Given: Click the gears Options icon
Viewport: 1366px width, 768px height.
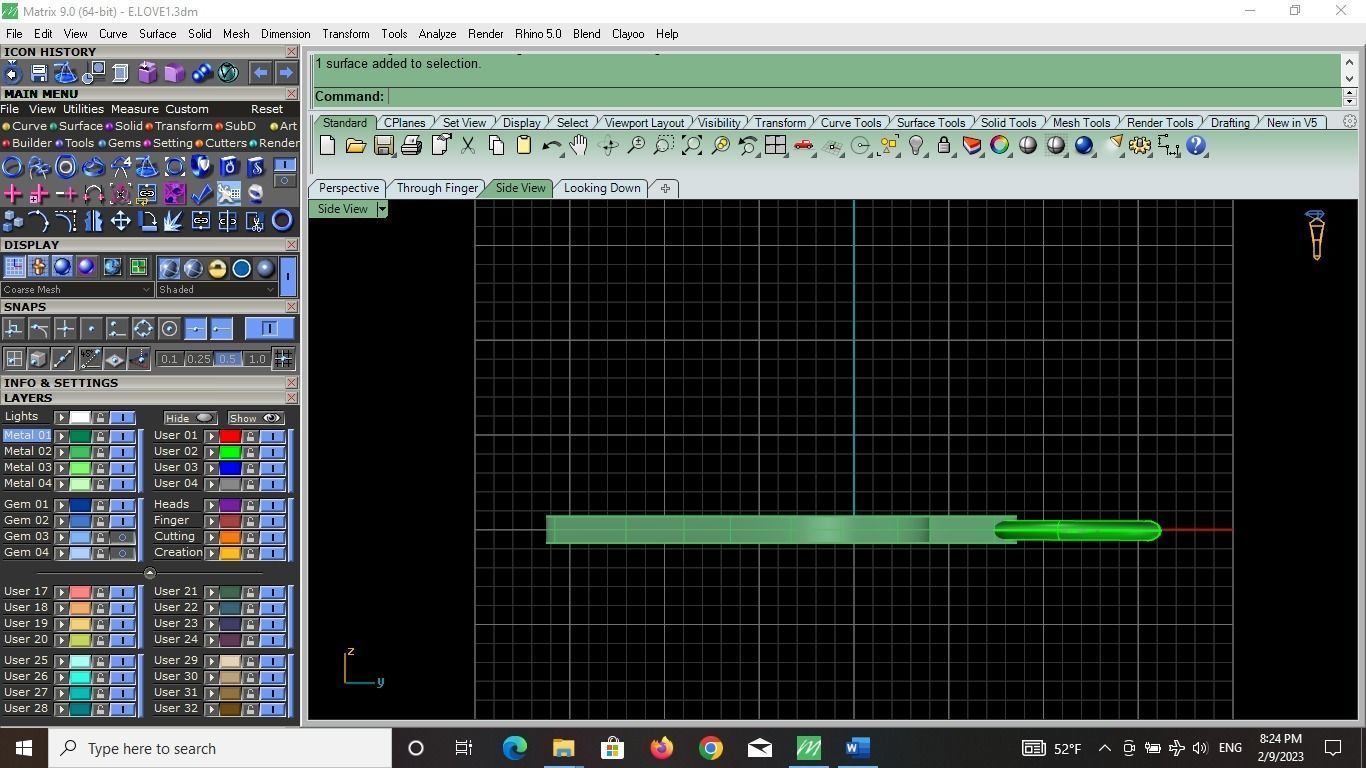Looking at the screenshot, I should pos(1139,146).
